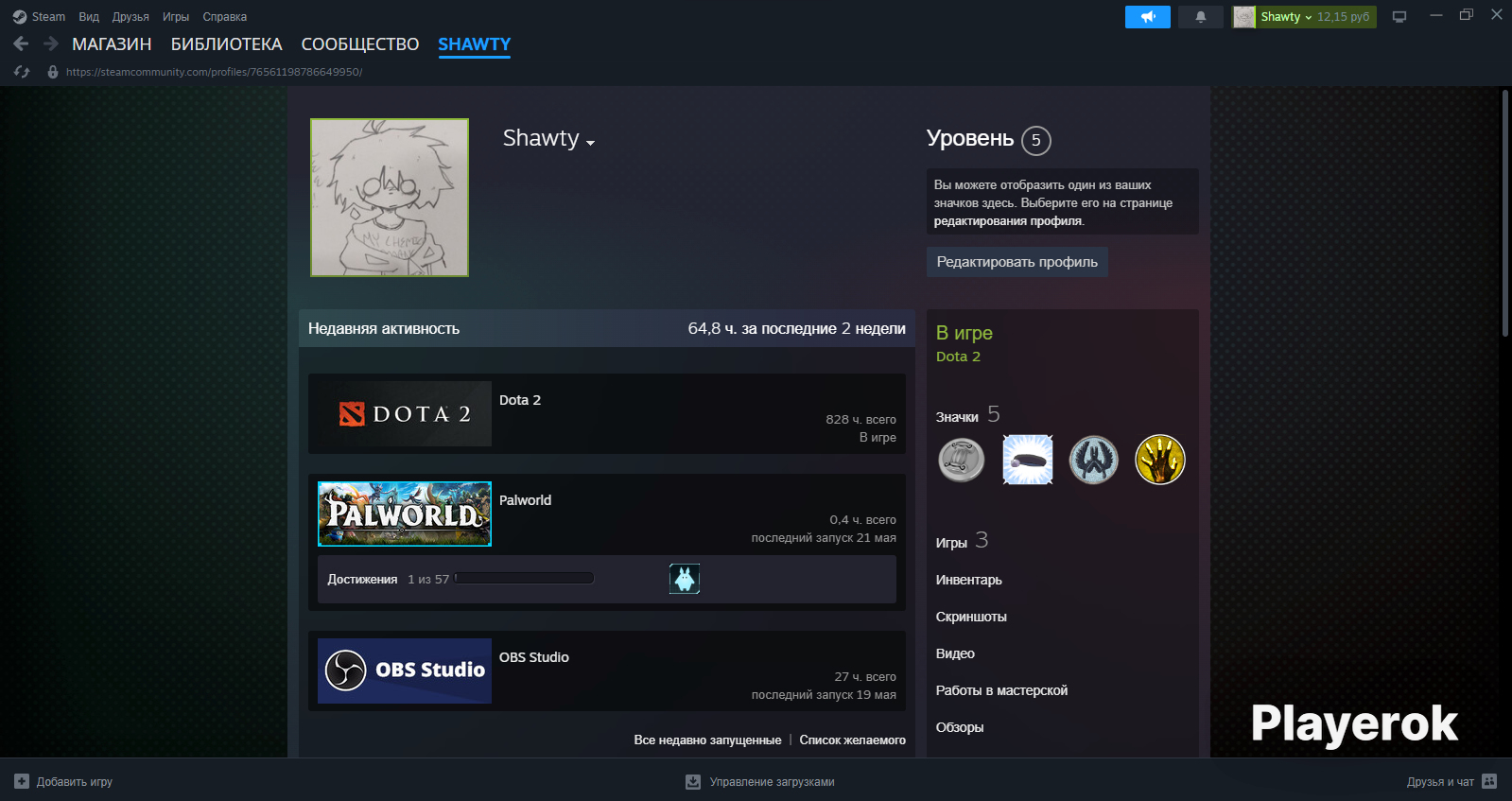Click the Palworld achievements progress bar
Viewport: 1512px width, 801px height.
click(x=524, y=579)
